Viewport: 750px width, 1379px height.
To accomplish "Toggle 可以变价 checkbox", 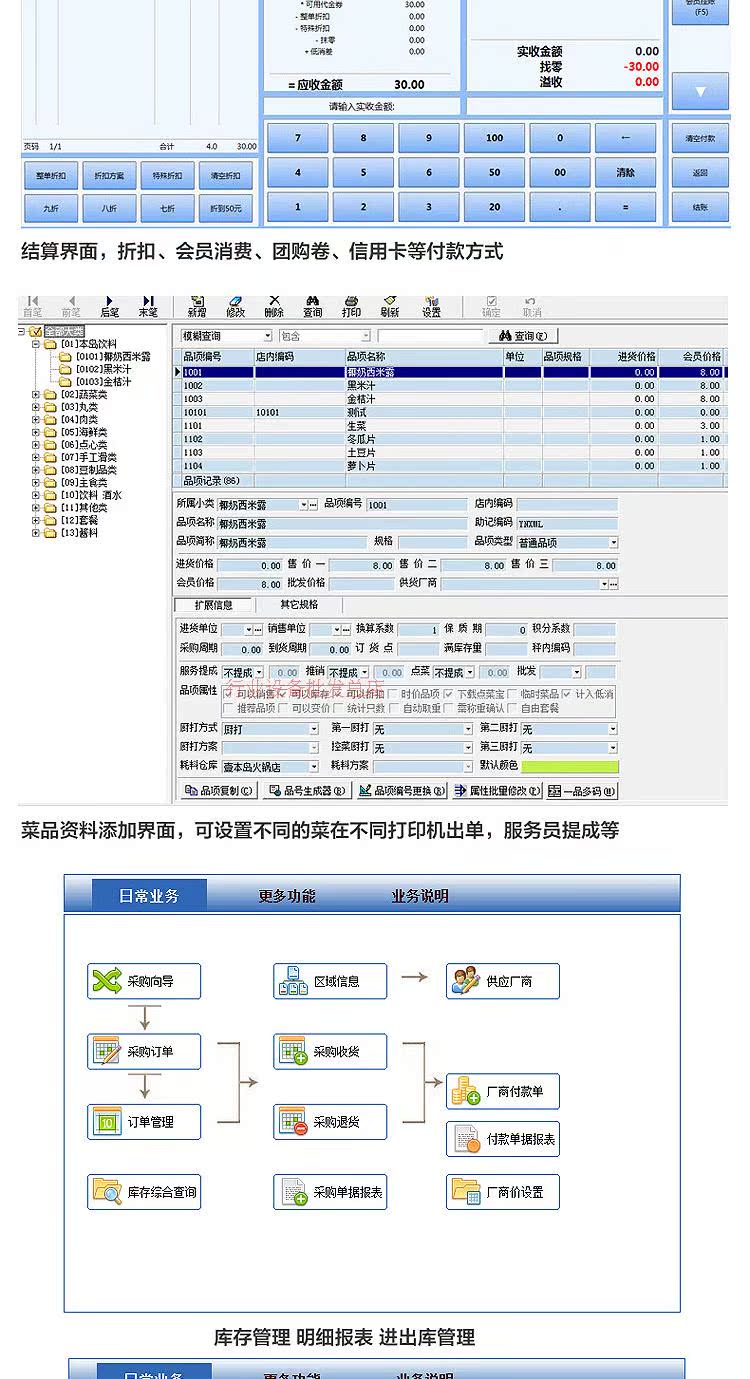I will 284,708.
